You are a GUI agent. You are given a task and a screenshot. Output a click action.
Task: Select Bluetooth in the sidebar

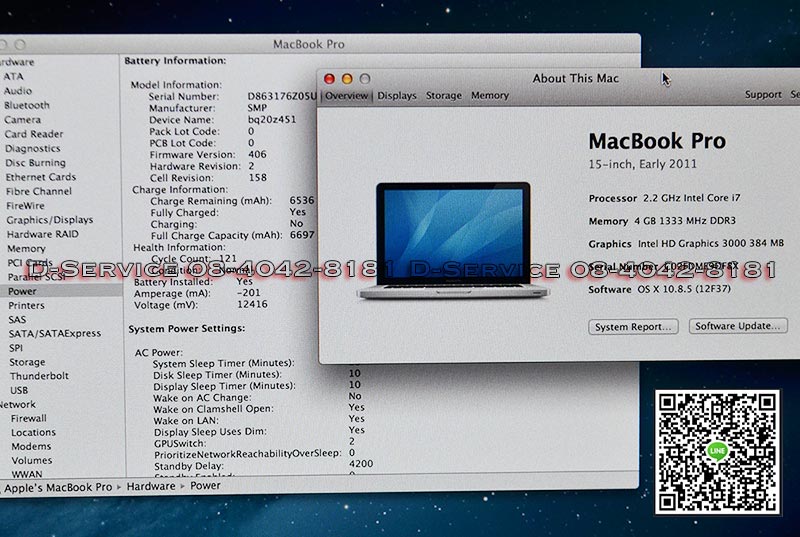(x=27, y=105)
